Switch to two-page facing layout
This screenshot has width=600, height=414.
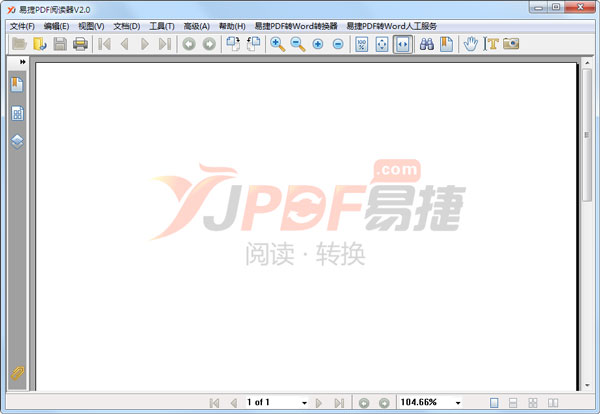click(553, 403)
